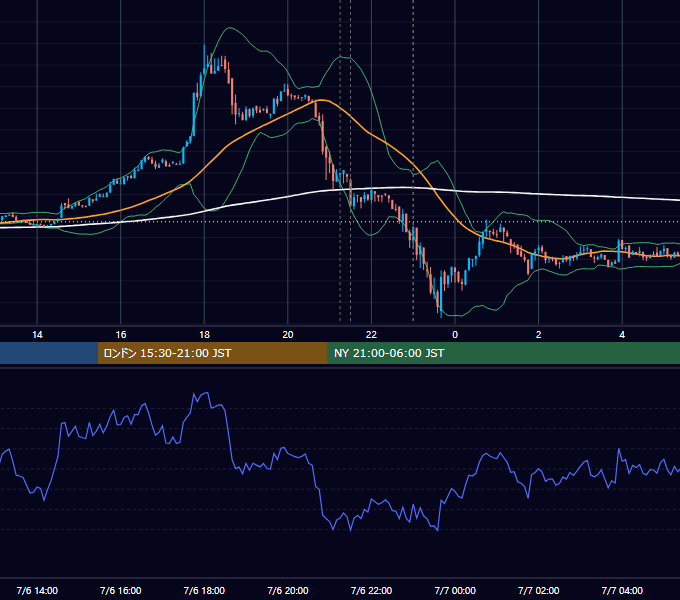
Task: Click the hour label 0 on the time axis
Action: coord(455,335)
